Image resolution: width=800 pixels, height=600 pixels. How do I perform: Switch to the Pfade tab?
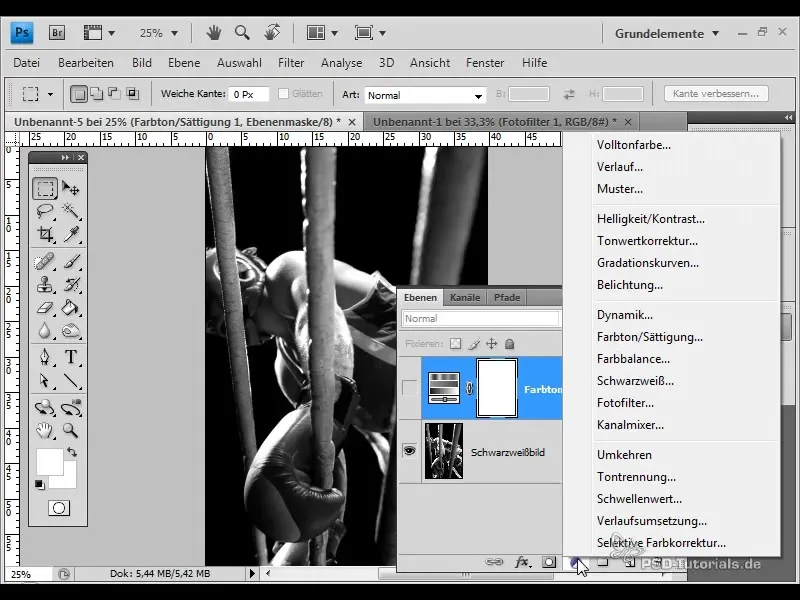tap(507, 297)
